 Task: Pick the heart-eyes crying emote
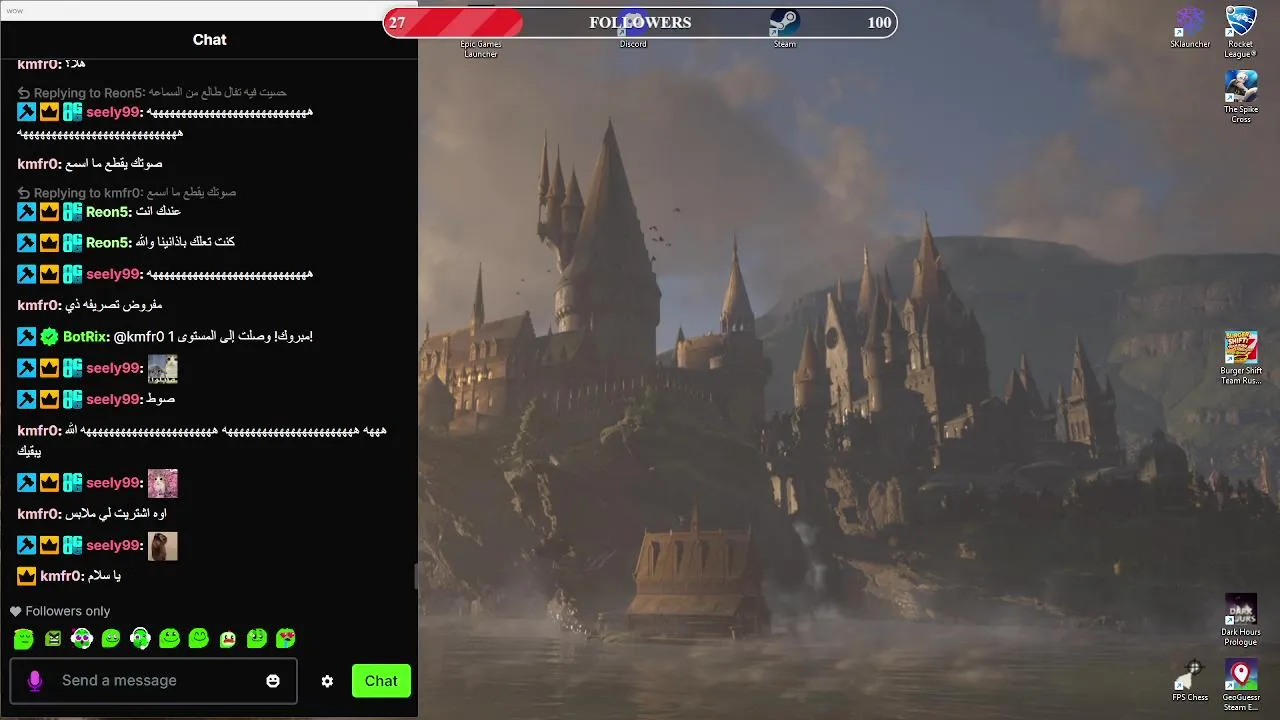tap(286, 638)
